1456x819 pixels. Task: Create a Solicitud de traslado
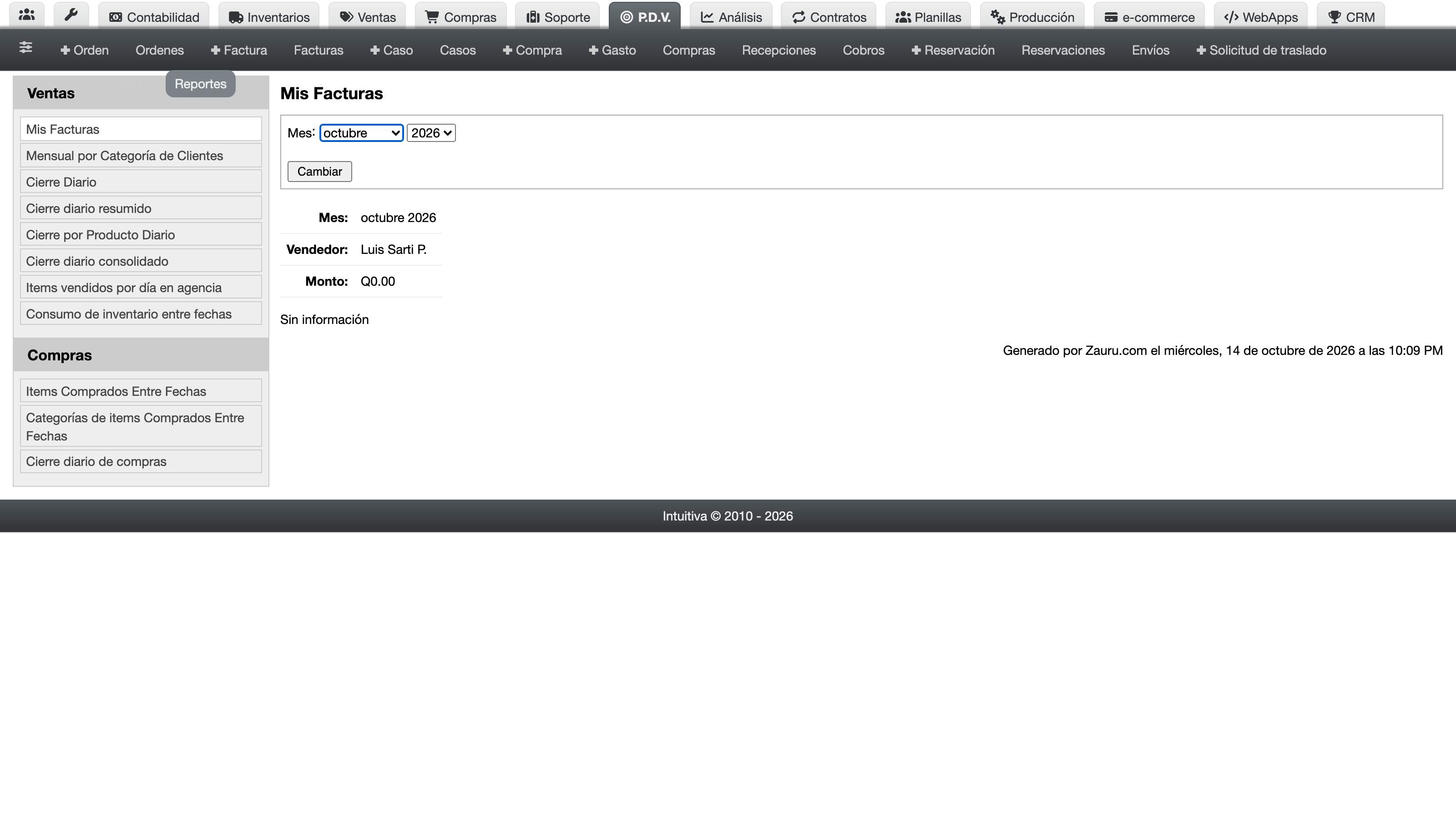click(1261, 51)
